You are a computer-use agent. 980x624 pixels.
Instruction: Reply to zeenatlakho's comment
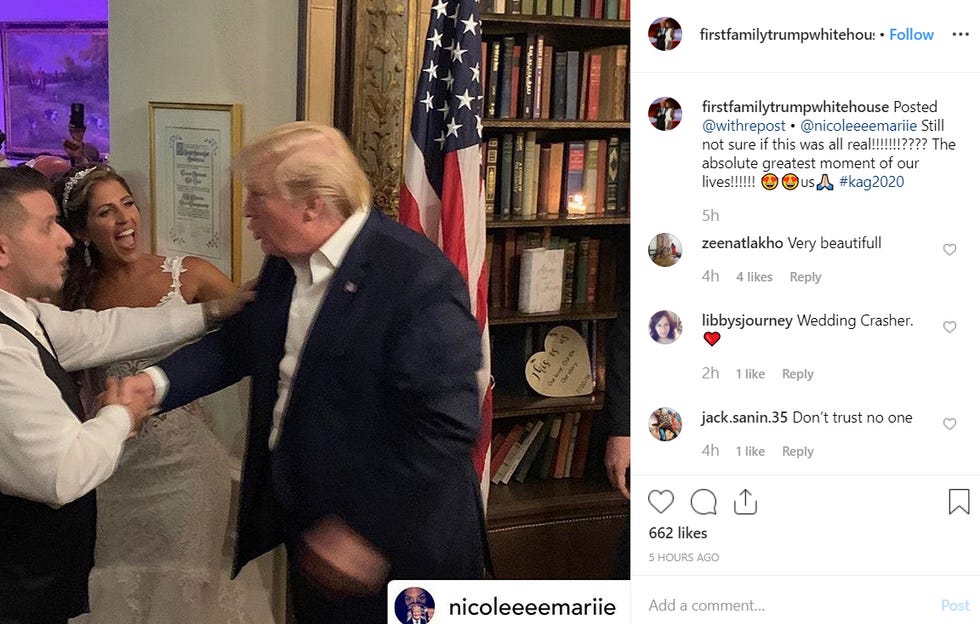click(x=805, y=277)
